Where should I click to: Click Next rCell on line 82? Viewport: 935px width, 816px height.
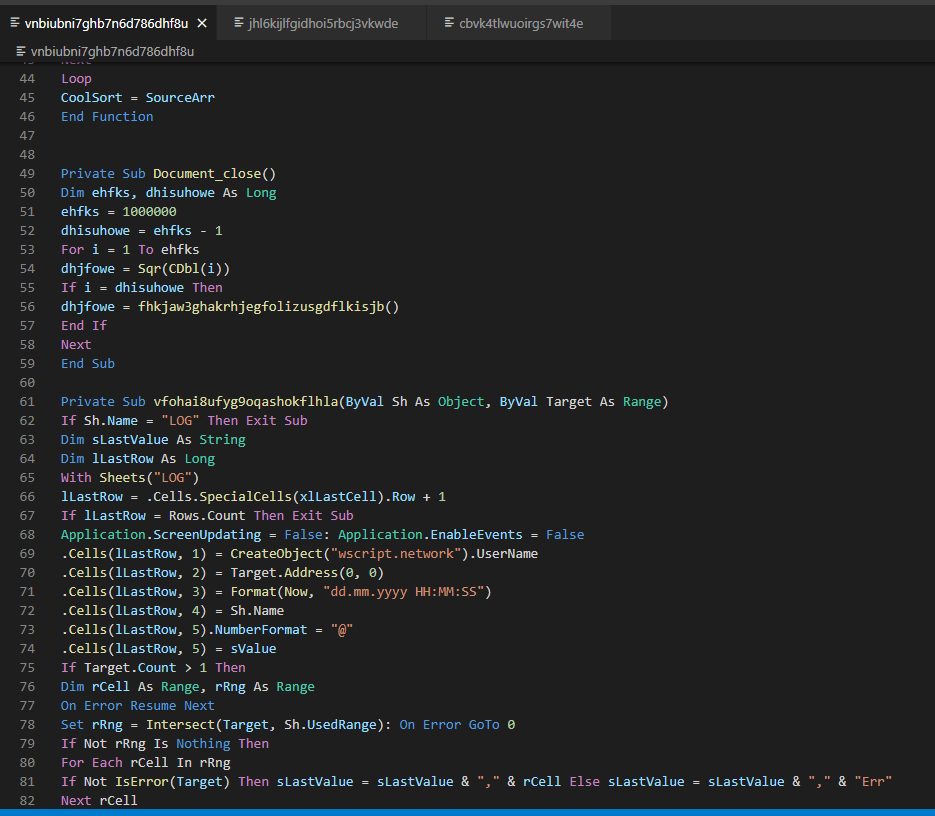tap(99, 801)
